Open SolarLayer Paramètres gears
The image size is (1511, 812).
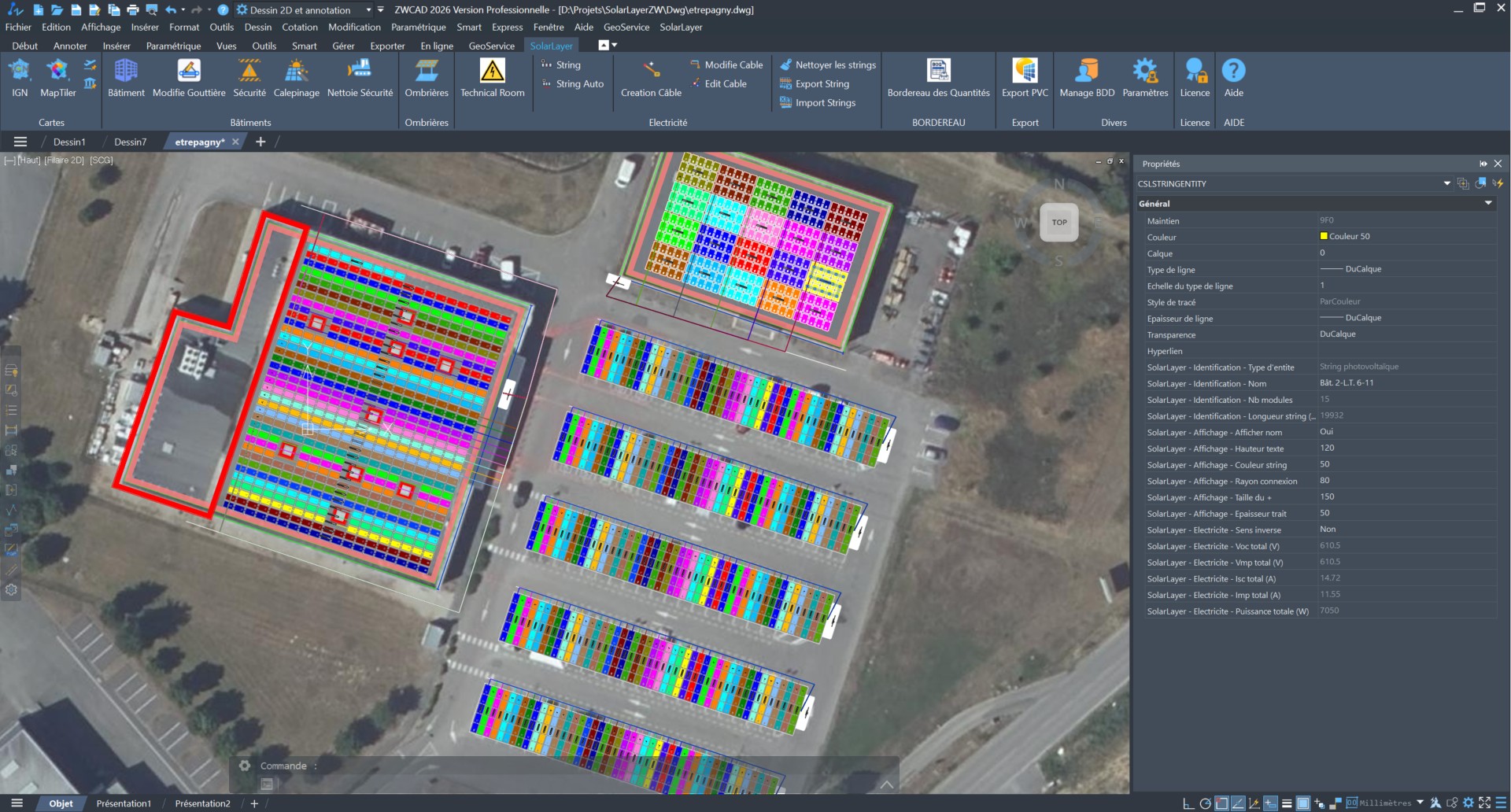1145,78
